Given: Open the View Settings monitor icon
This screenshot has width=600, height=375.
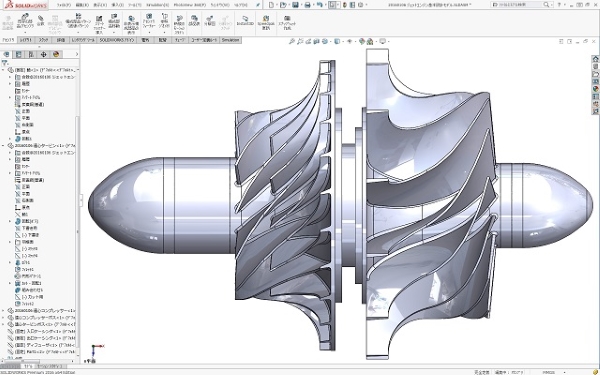Looking at the screenshot, I should click(382, 41).
